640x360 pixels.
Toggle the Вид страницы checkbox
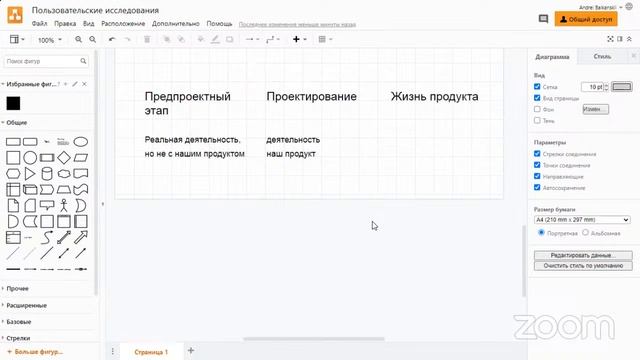537,98
